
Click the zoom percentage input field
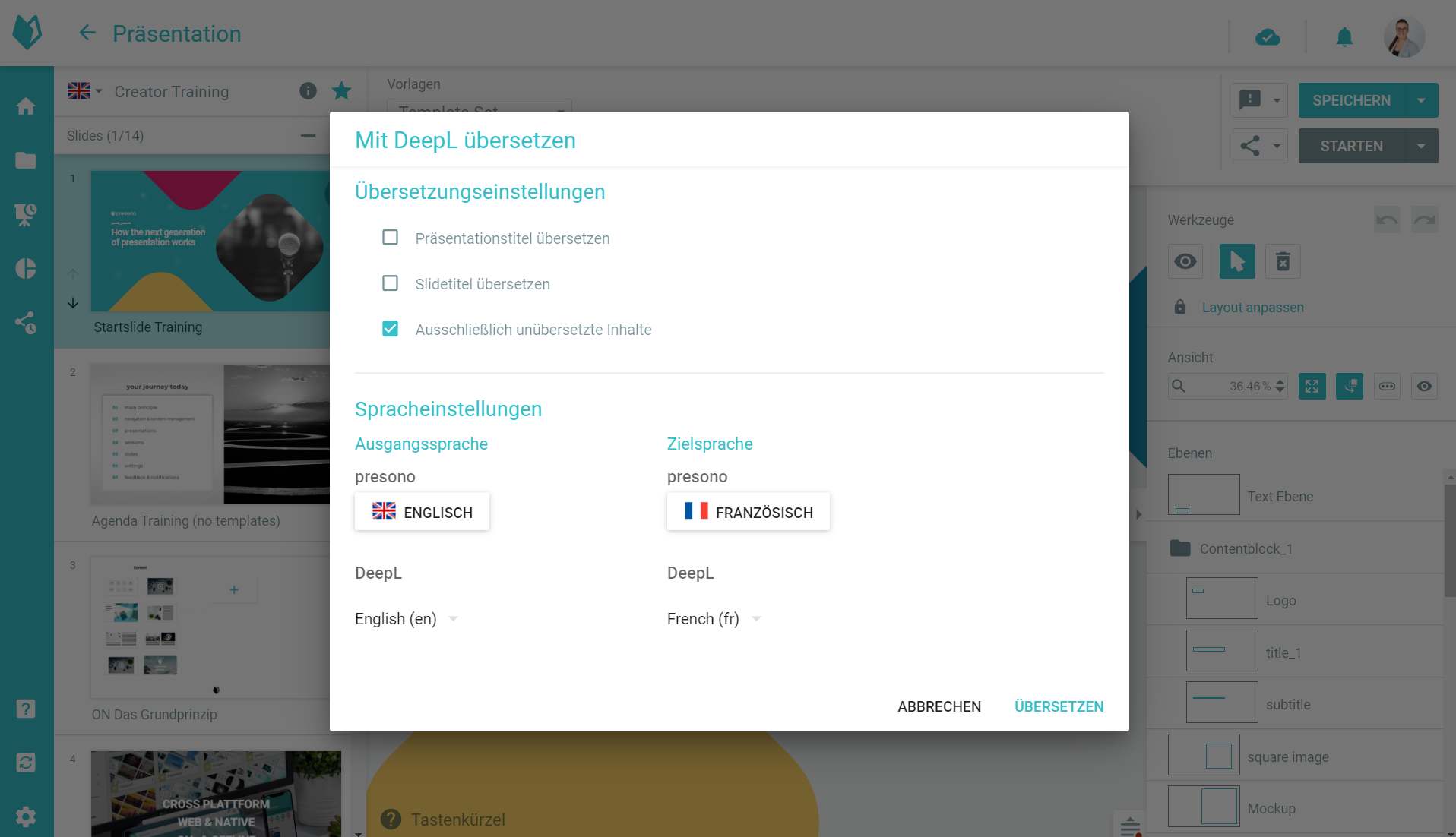coord(1228,387)
